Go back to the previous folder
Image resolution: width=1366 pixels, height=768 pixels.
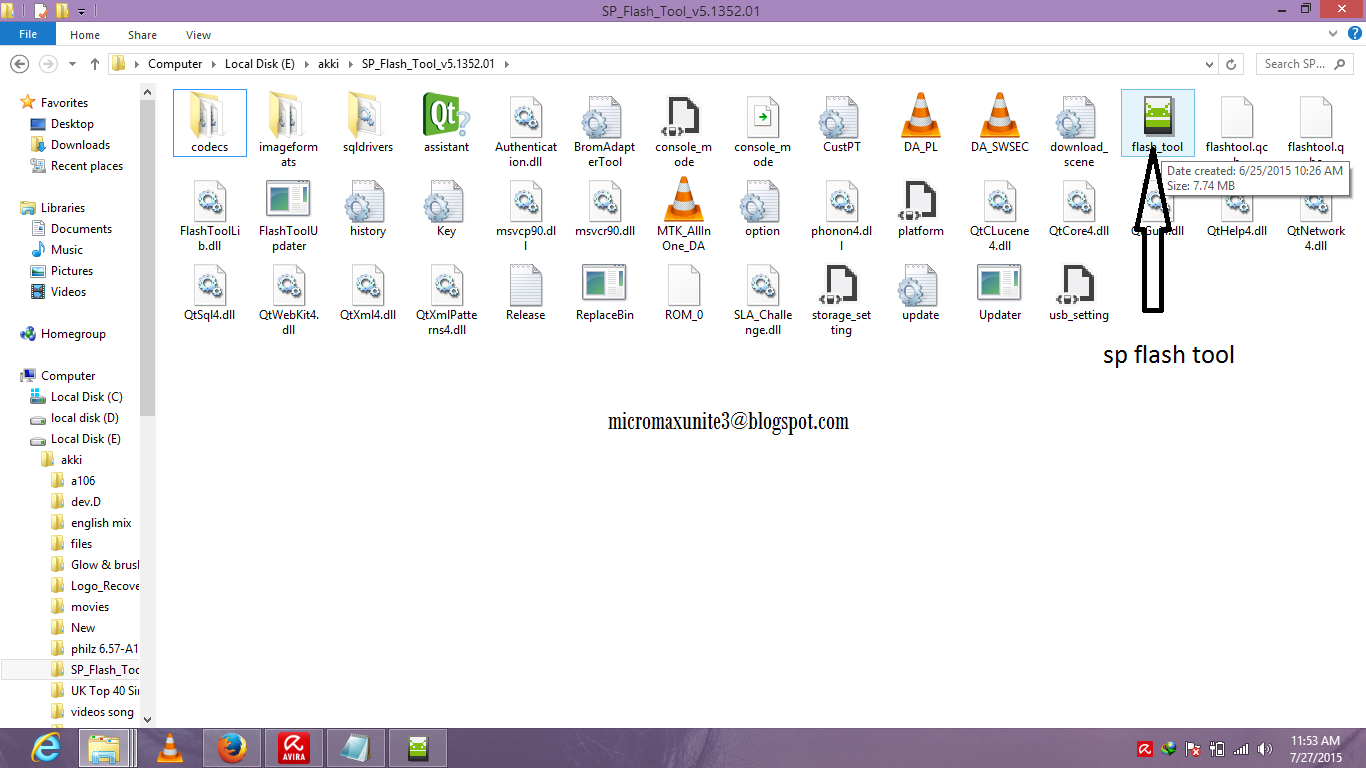[x=19, y=63]
